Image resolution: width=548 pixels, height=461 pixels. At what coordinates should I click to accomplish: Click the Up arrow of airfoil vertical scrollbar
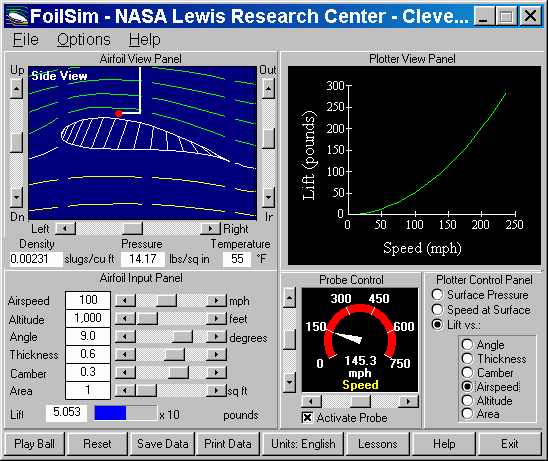(x=16, y=88)
